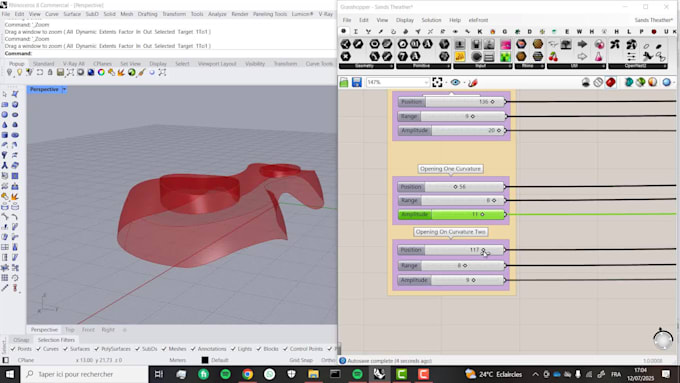The width and height of the screenshot is (680, 383).
Task: Click the green Amplitude slider valued 11
Action: pos(451,214)
